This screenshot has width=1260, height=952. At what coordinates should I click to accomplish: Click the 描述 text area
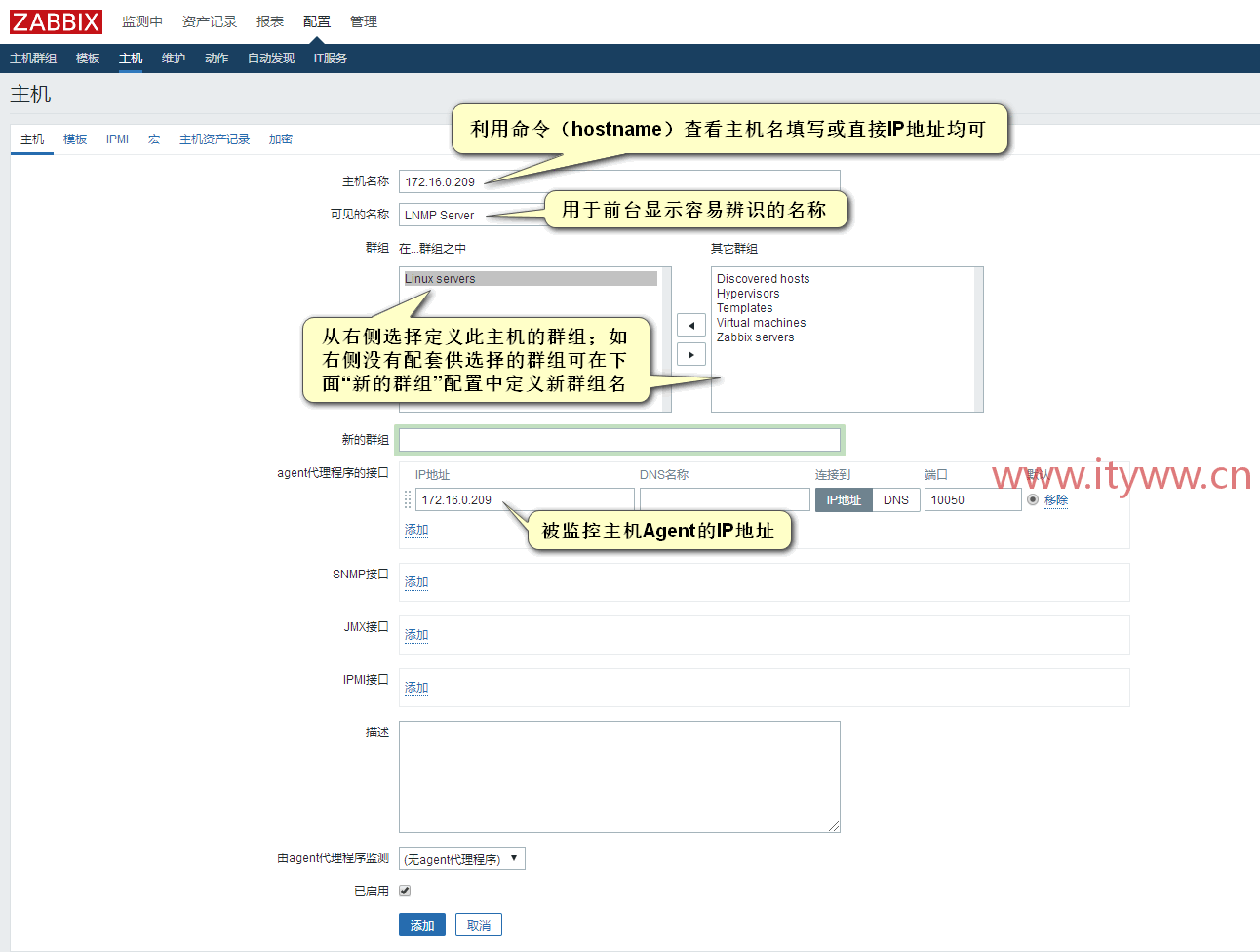[619, 776]
